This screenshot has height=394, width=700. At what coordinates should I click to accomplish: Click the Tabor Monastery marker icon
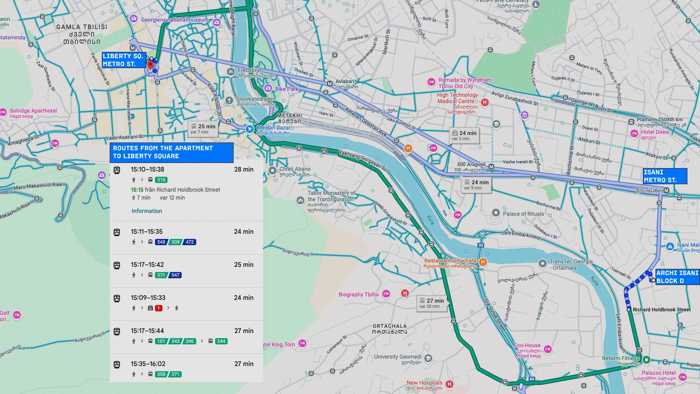[x=300, y=200]
